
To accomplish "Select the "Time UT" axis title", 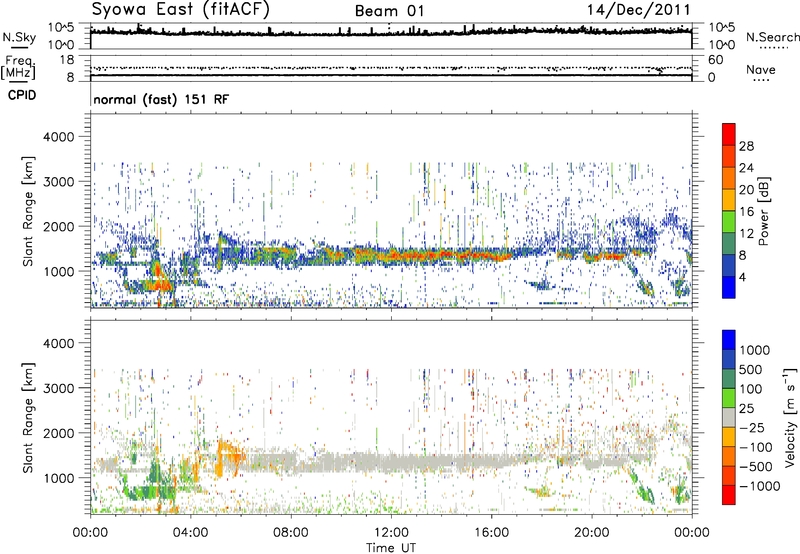I will pyautogui.click(x=391, y=548).
